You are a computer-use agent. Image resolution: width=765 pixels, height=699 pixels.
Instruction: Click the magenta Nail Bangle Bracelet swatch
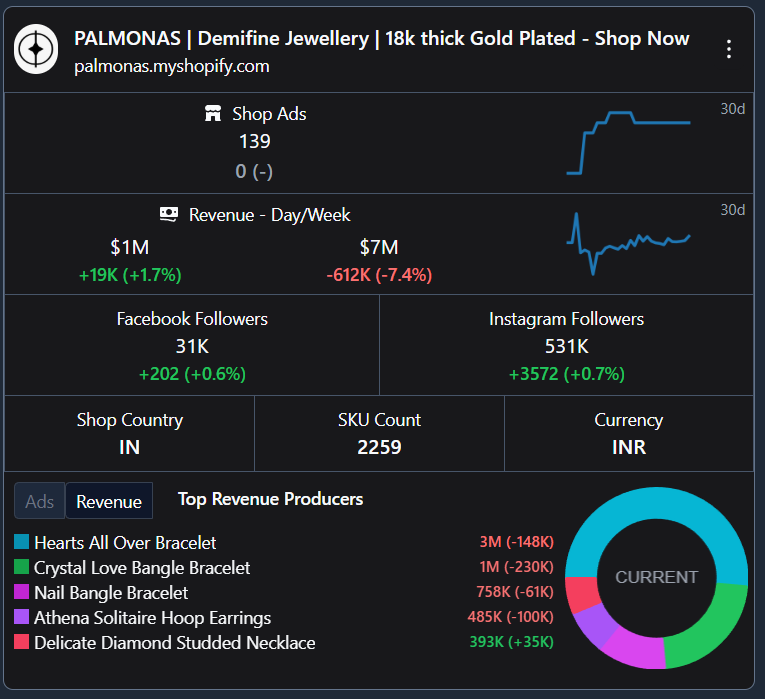21,592
